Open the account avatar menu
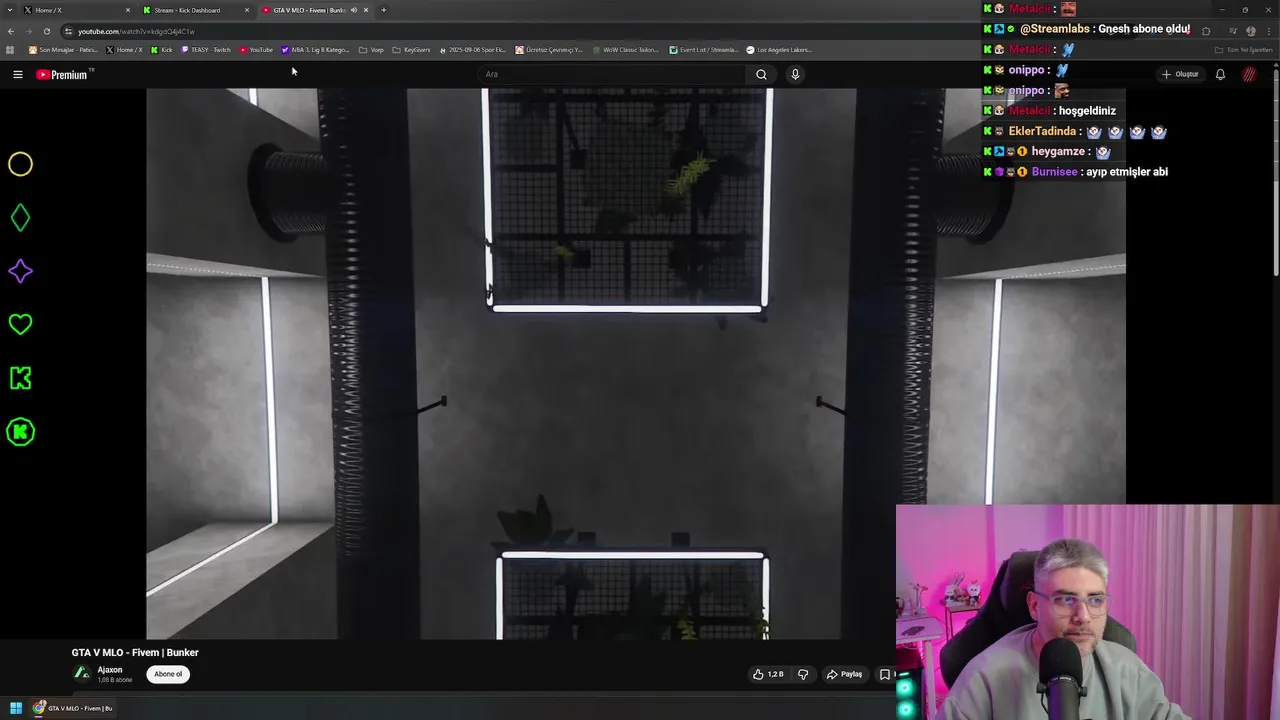Screen dimensions: 1280x720 click(x=1249, y=74)
